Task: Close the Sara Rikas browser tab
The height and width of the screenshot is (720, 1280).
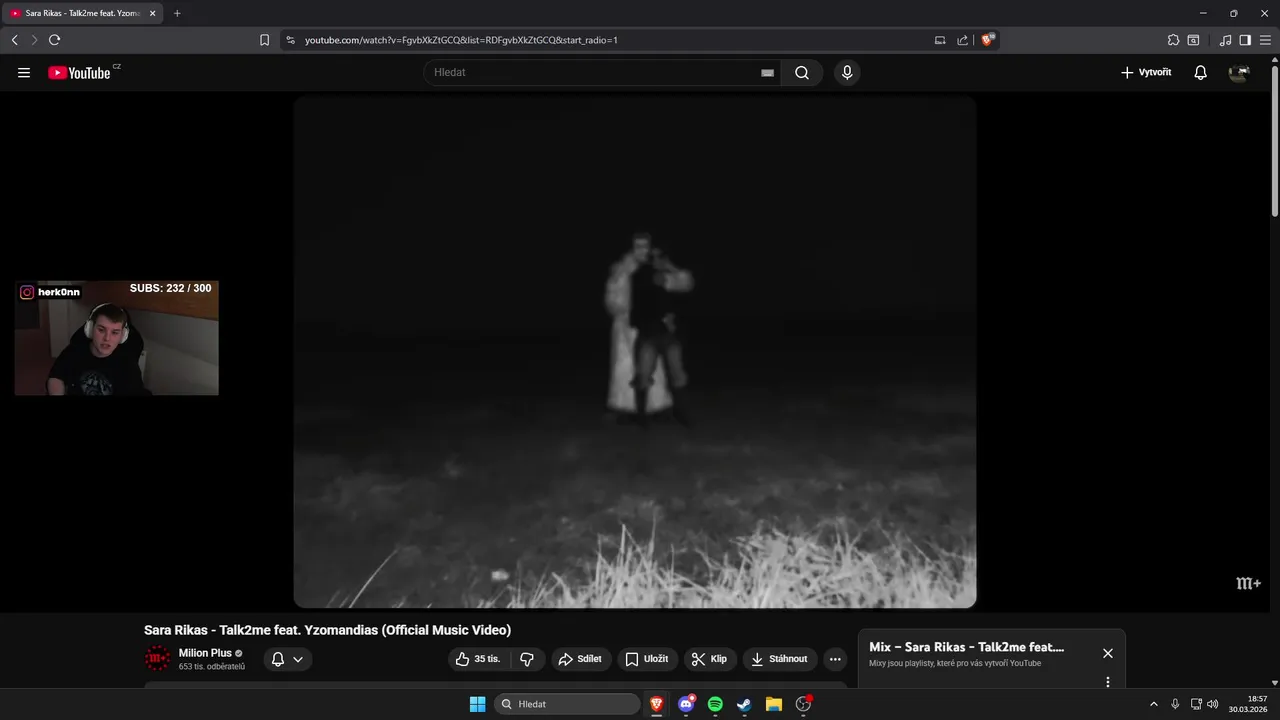Action: pyautogui.click(x=153, y=13)
